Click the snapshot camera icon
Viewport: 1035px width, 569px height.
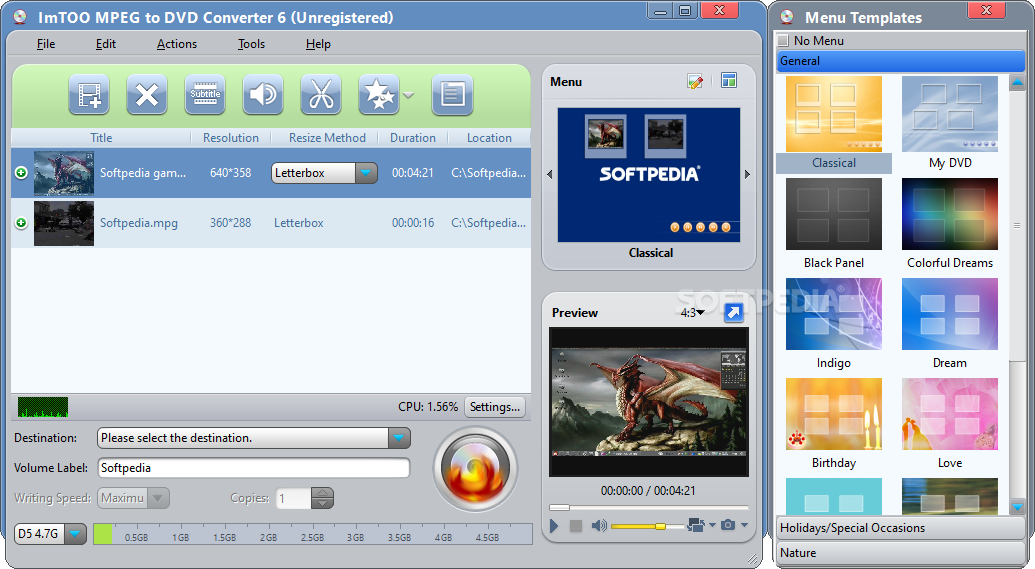point(727,525)
